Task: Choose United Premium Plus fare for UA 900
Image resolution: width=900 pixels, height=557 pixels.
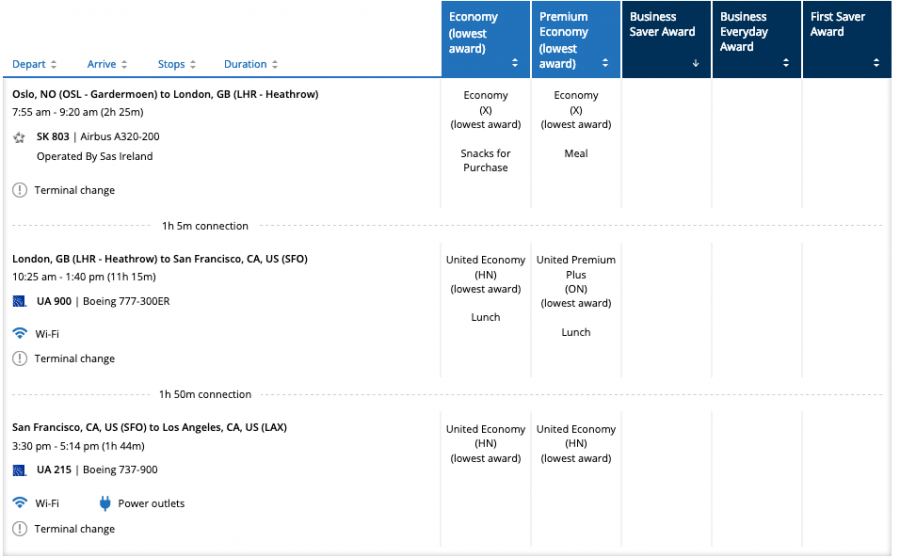Action: [x=575, y=281]
